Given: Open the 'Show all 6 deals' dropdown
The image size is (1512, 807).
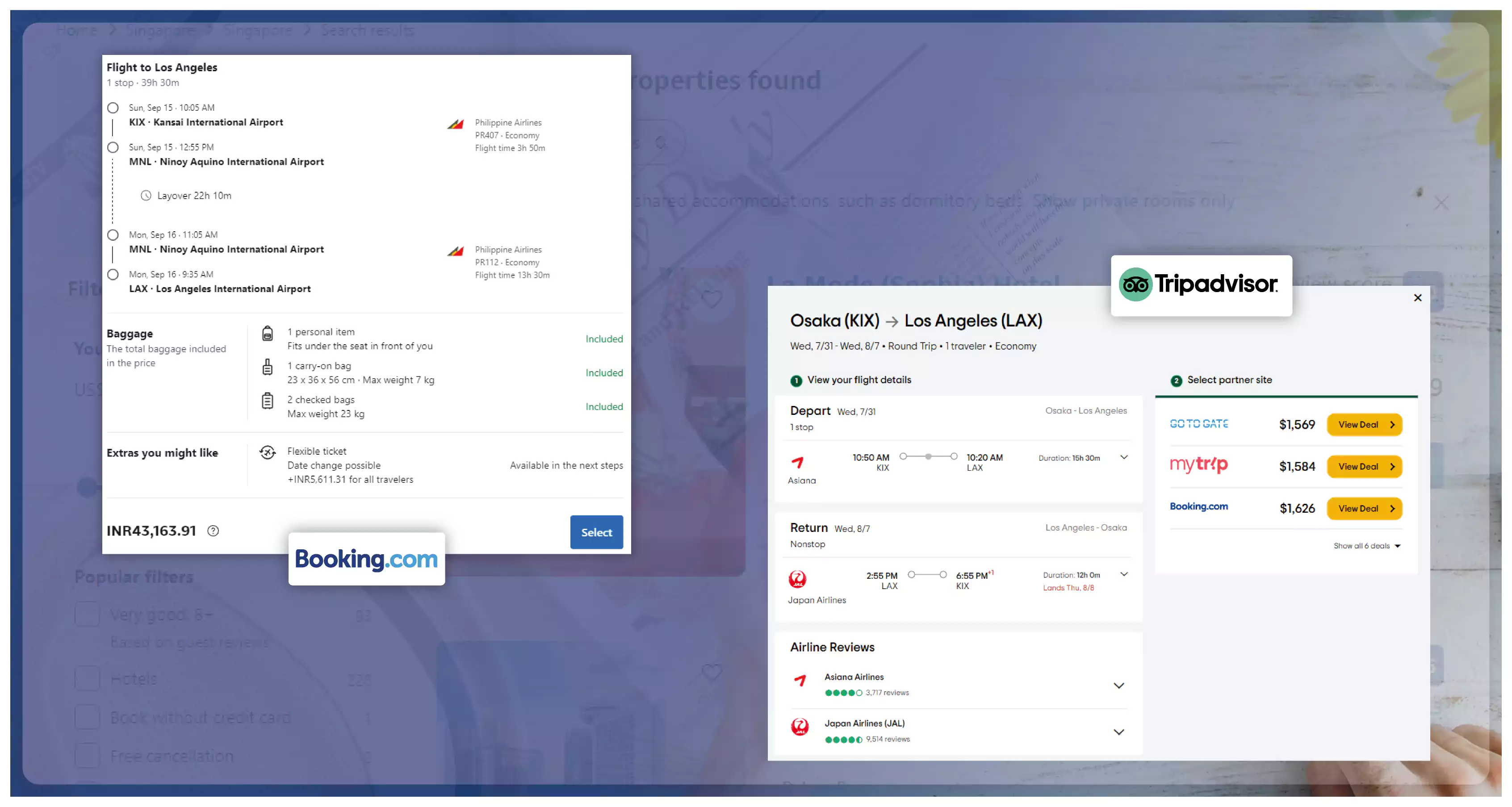Looking at the screenshot, I should (1366, 546).
